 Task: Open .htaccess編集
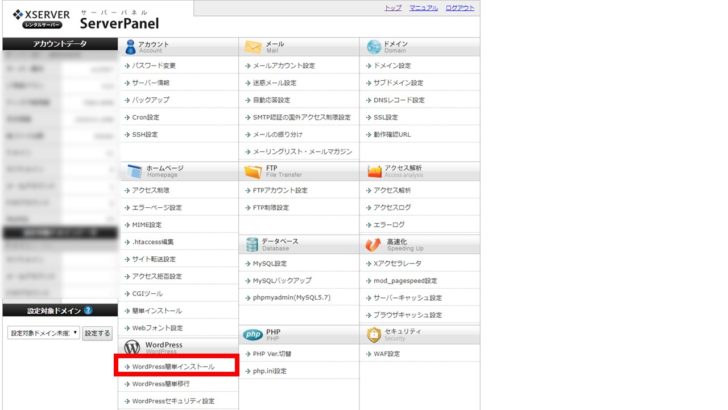[153, 242]
